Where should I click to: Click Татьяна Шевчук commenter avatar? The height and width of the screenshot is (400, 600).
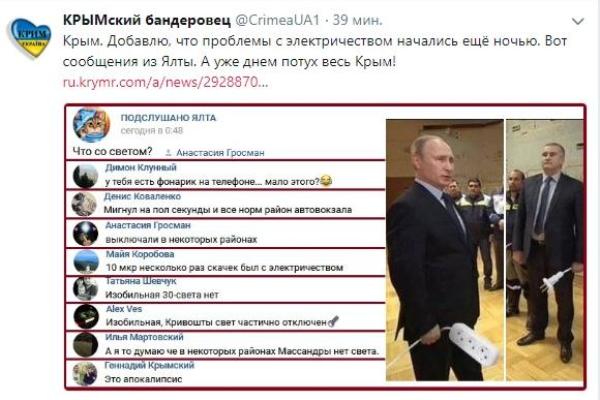tap(86, 288)
